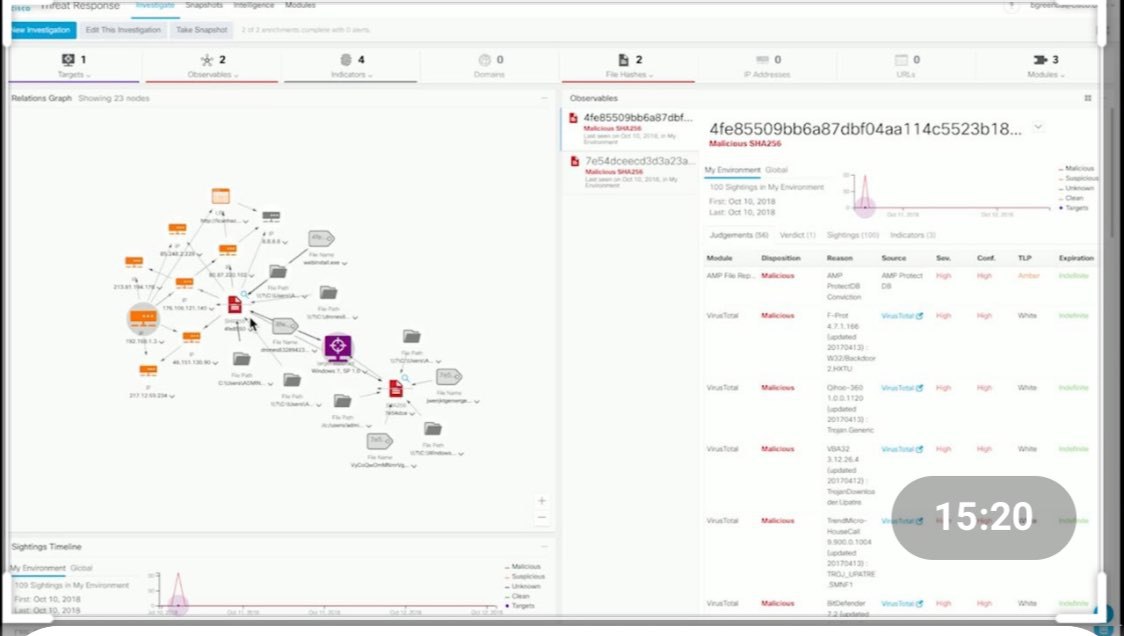Viewport: 1124px width, 636px height.
Task: Click the File Hashes document icon
Action: (x=624, y=60)
